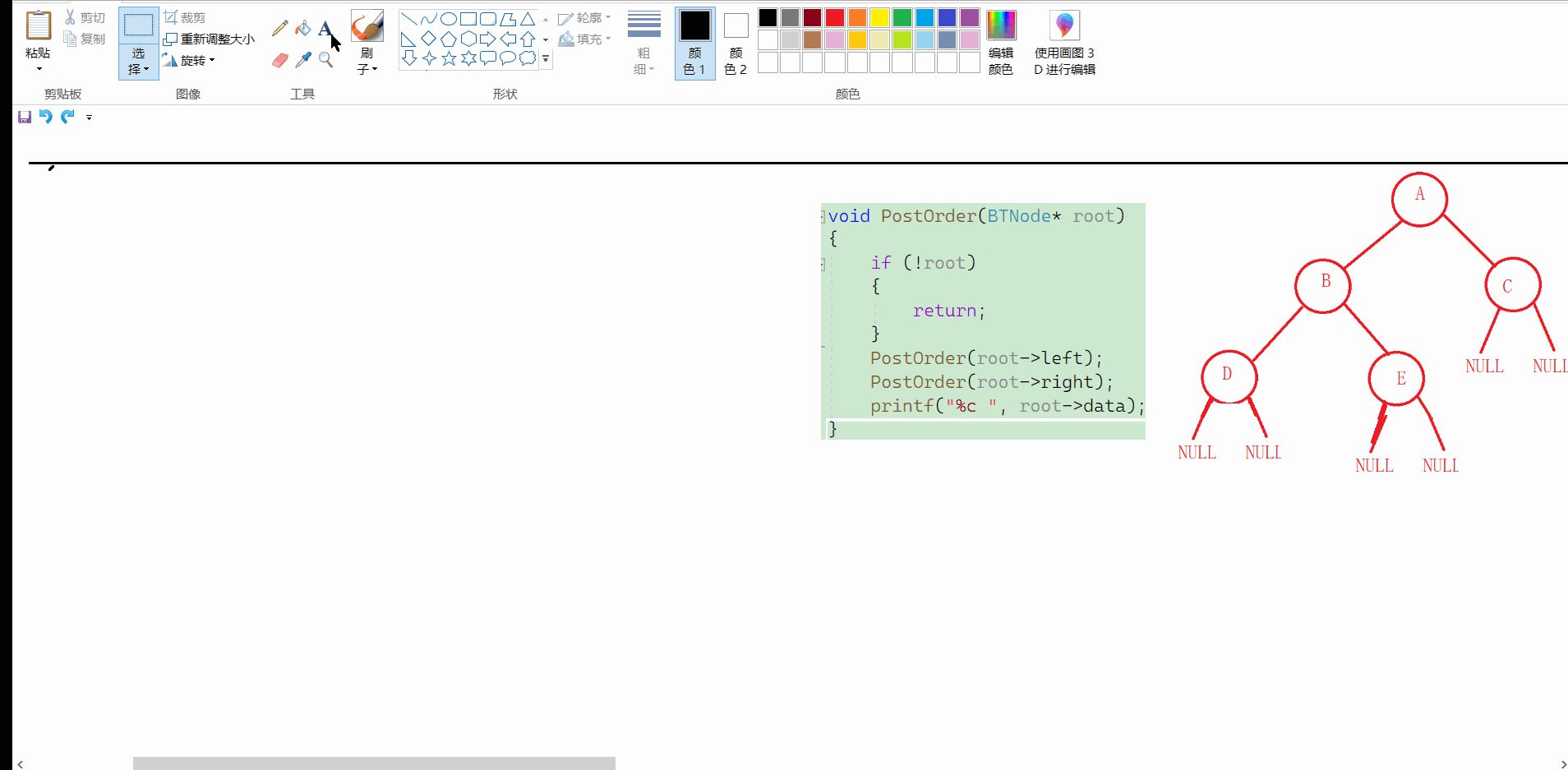
Task: Select the Rounded rectangle shape
Action: (488, 18)
